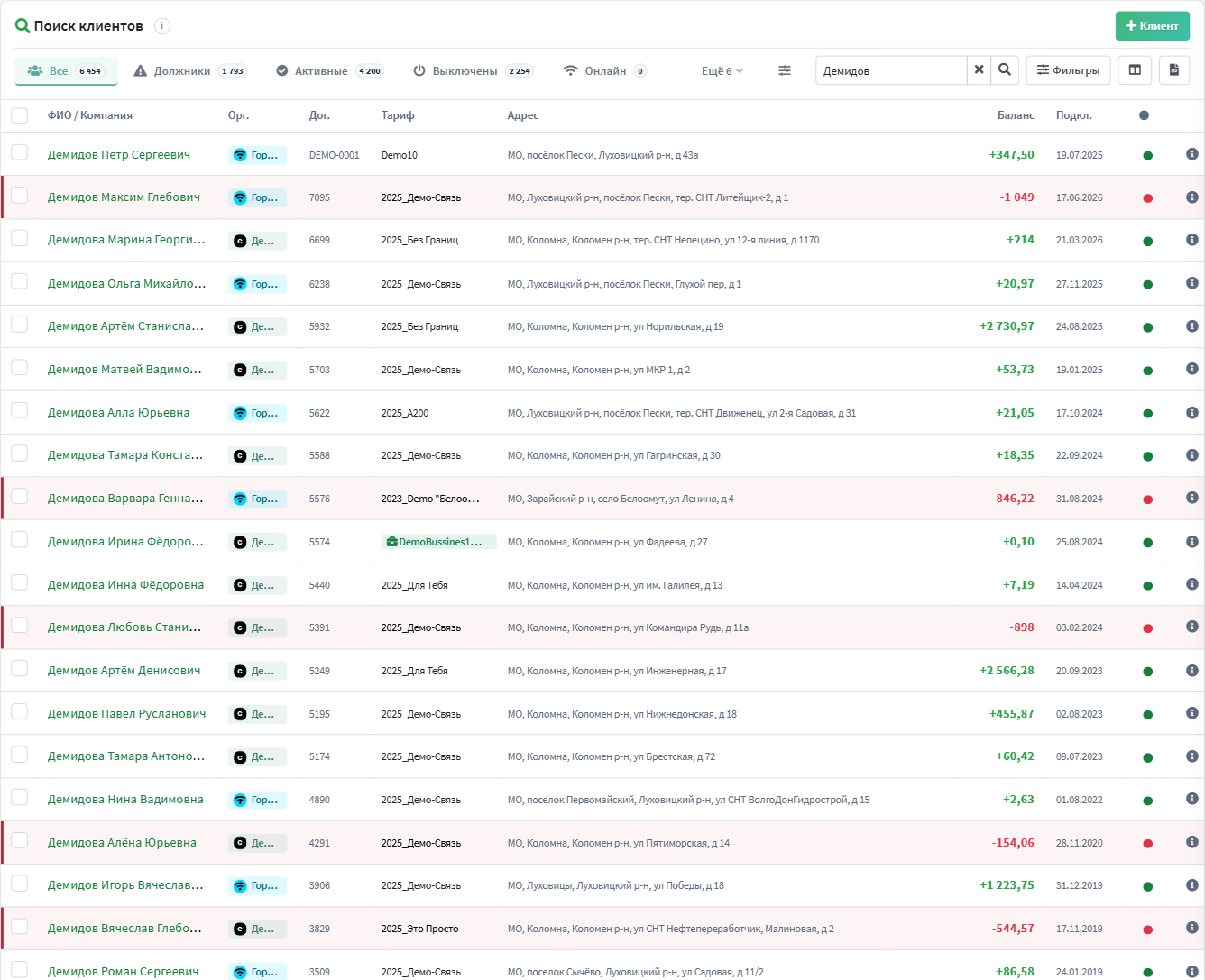
Task: Click contract number DEMO-0001
Action: pyautogui.click(x=335, y=155)
